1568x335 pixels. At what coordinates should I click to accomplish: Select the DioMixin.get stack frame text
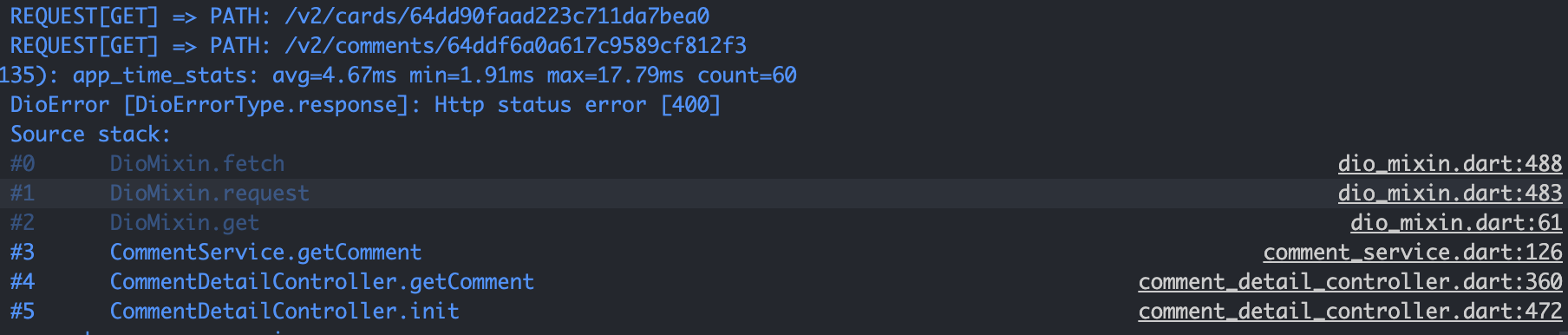pyautogui.click(x=184, y=222)
